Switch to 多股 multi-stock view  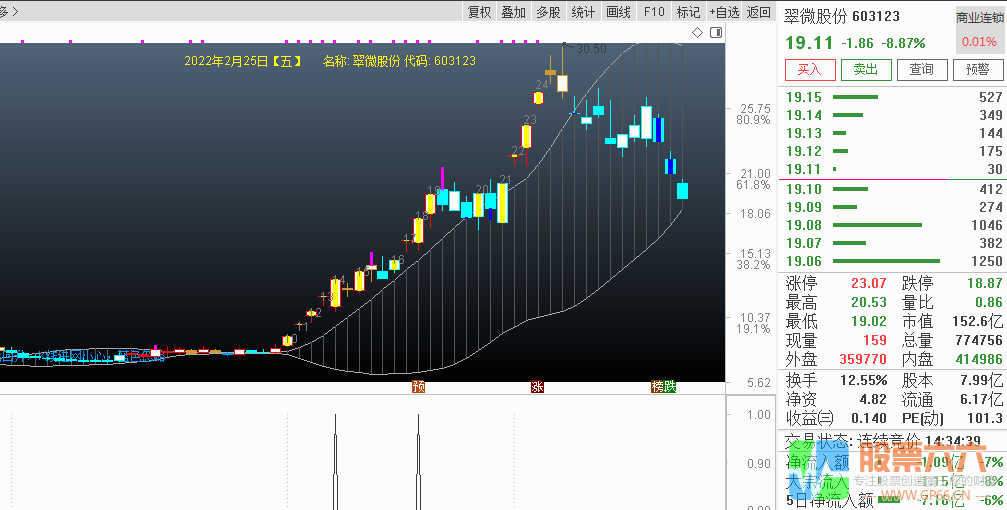coord(548,12)
